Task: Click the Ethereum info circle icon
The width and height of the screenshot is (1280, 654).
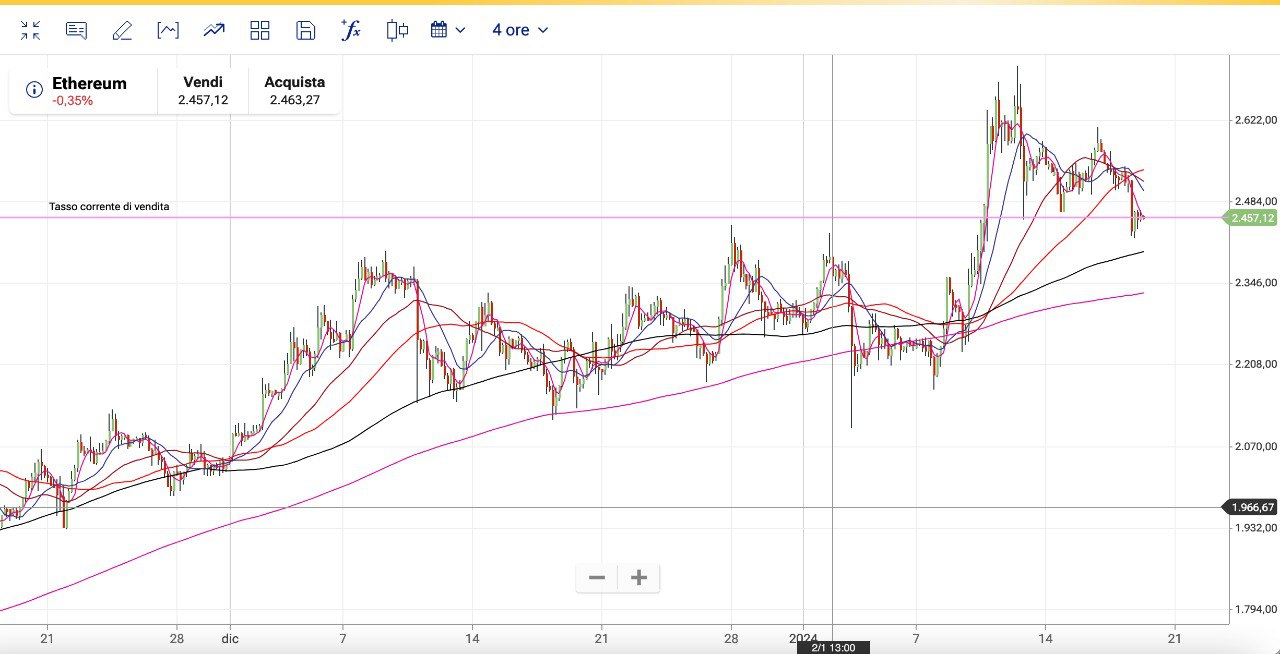Action: point(34,90)
